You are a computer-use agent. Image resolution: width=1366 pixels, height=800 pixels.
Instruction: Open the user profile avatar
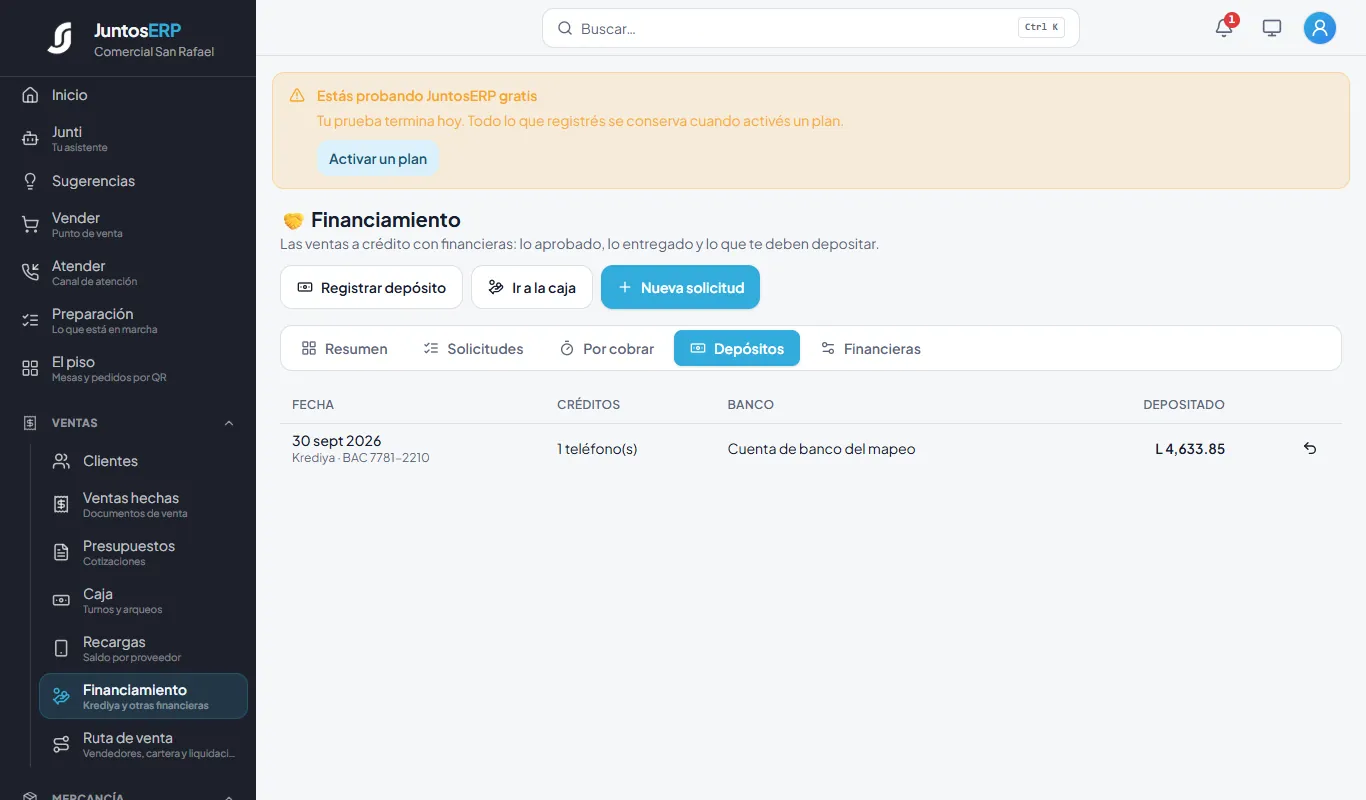click(x=1320, y=28)
